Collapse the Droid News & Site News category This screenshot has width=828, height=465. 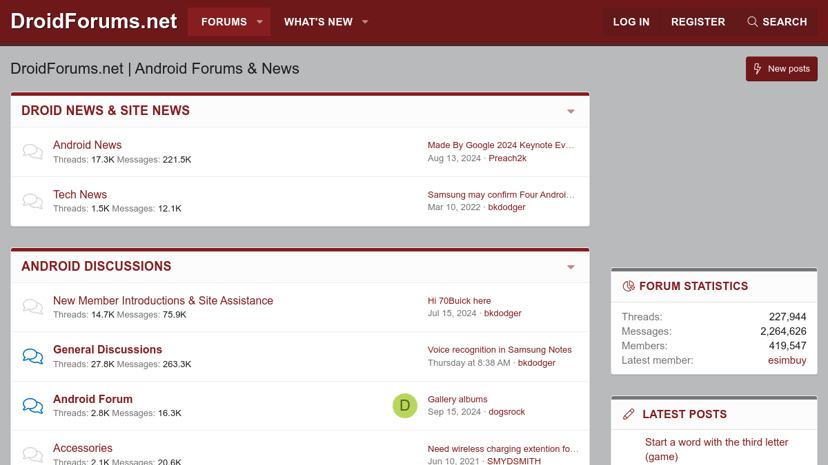pos(571,111)
